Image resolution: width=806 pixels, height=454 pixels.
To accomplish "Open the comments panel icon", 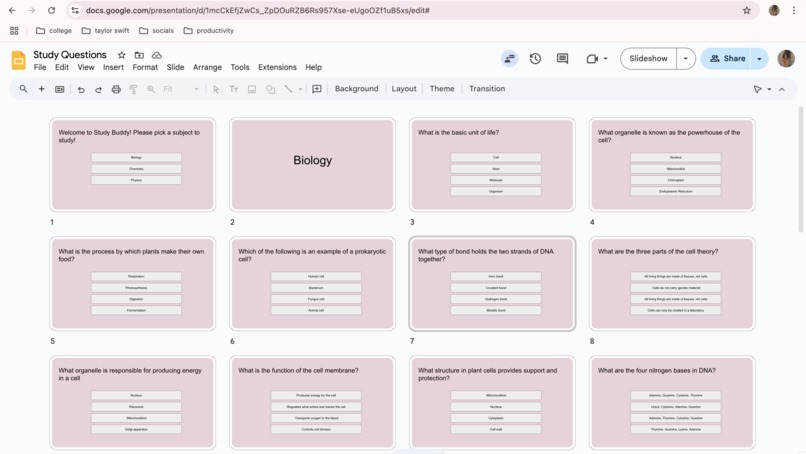I will coord(562,59).
